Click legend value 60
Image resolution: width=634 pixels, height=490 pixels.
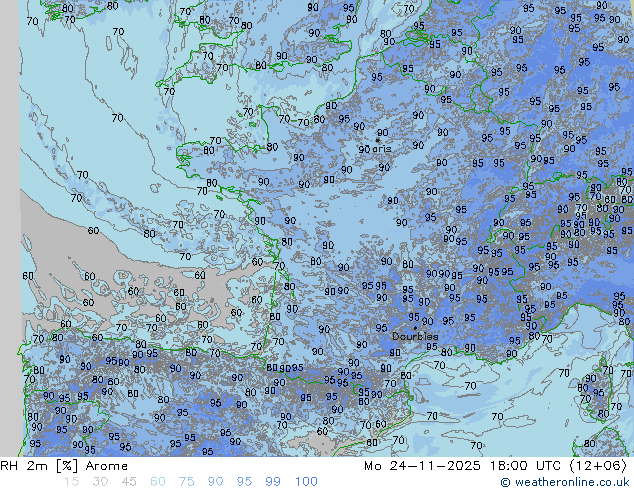(x=158, y=482)
